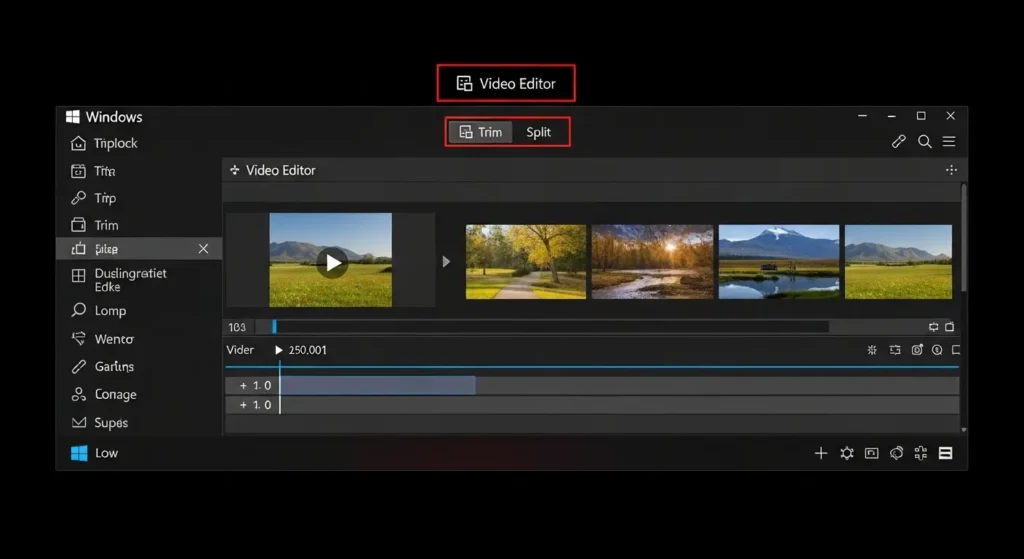Close the highlighted Sitee sidebar item
1024x559 pixels.
[x=204, y=249]
